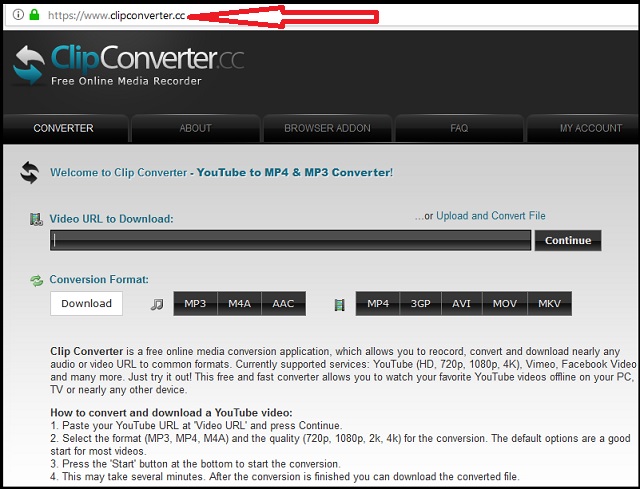Viewport: 640px width, 489px height.
Task: Click the green arrows Conversion Format icon
Action: pyautogui.click(x=36, y=280)
